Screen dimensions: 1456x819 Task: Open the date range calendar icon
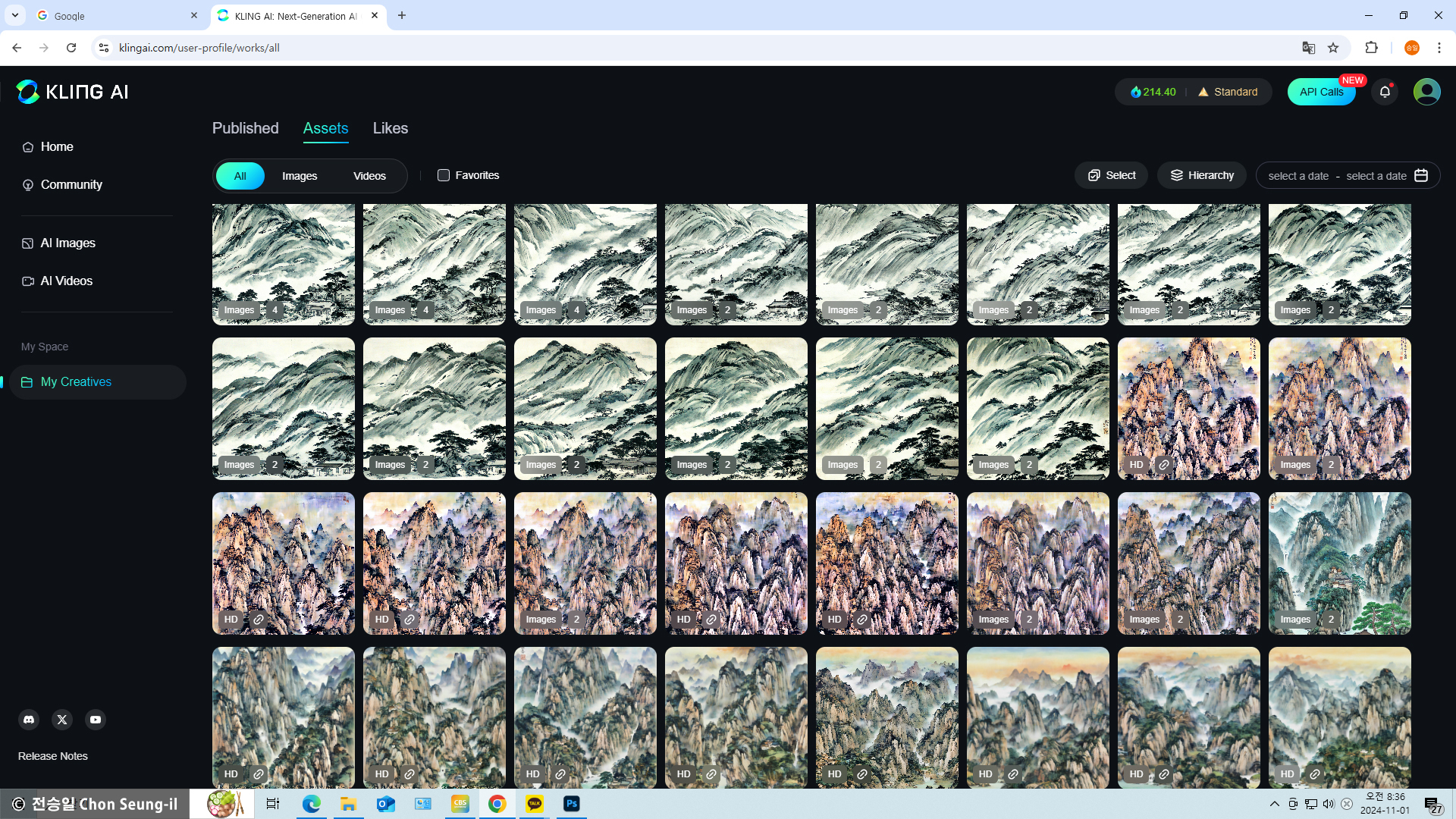coord(1421,175)
